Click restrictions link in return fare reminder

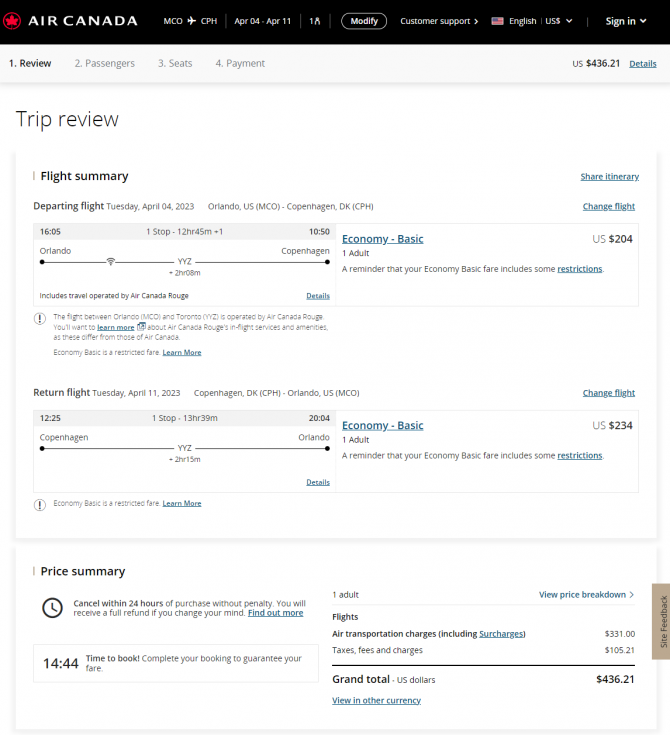pyautogui.click(x=580, y=456)
